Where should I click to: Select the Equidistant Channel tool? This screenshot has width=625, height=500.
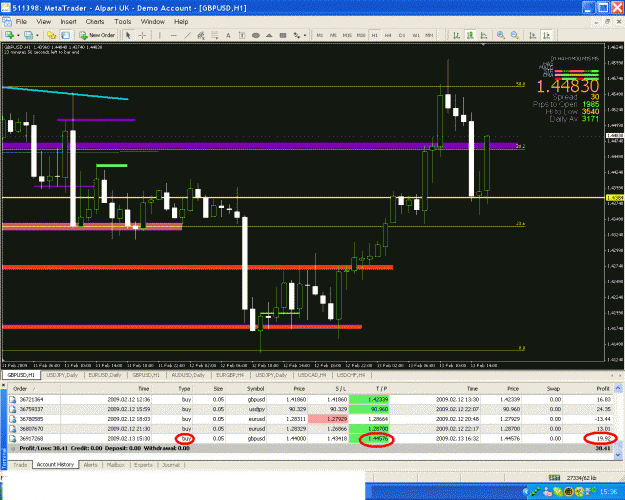tap(201, 35)
